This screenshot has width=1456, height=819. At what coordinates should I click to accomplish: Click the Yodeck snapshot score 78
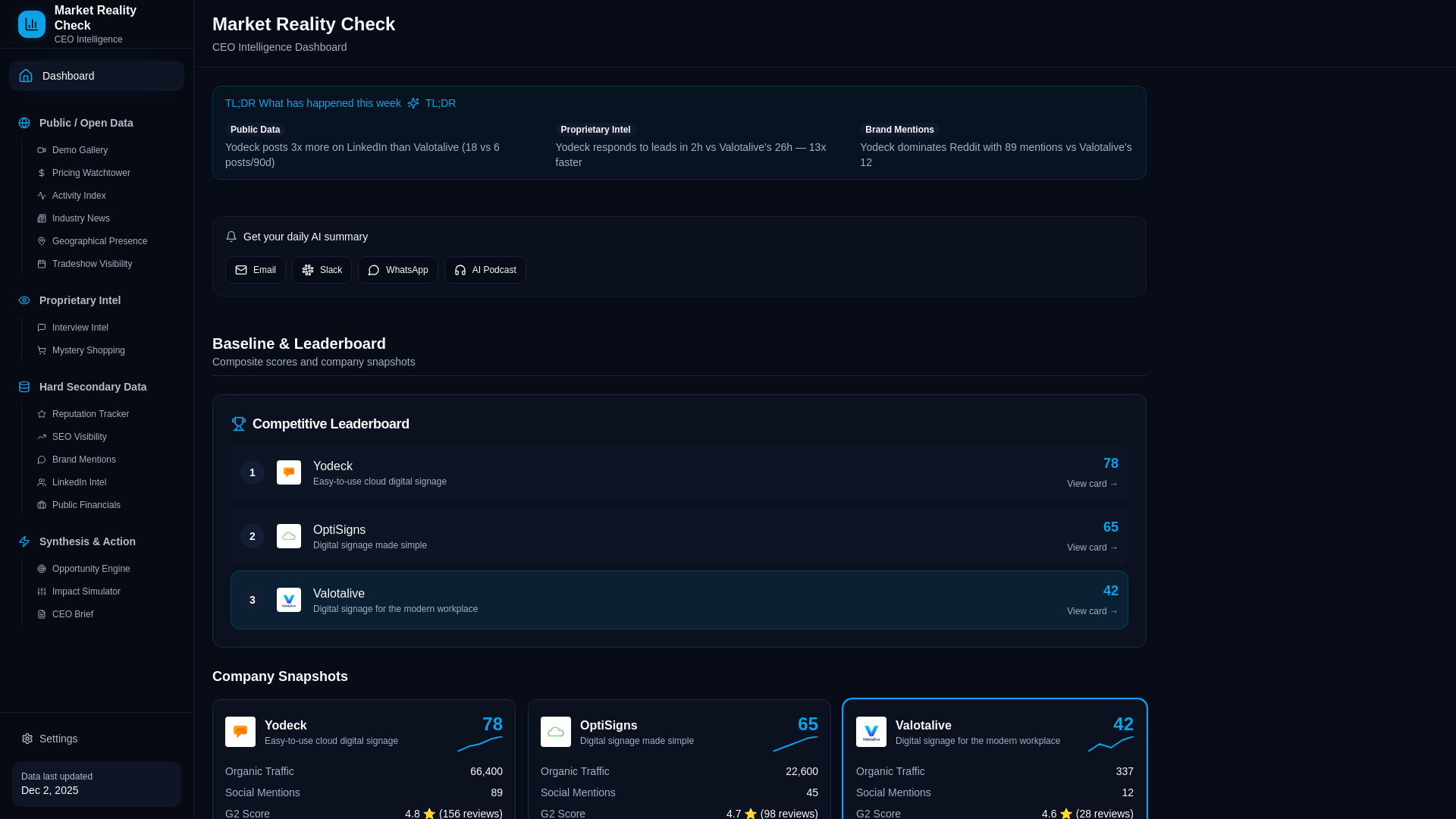click(492, 724)
